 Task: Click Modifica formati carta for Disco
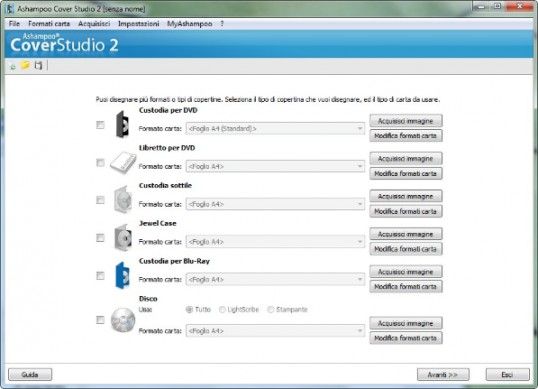click(406, 338)
